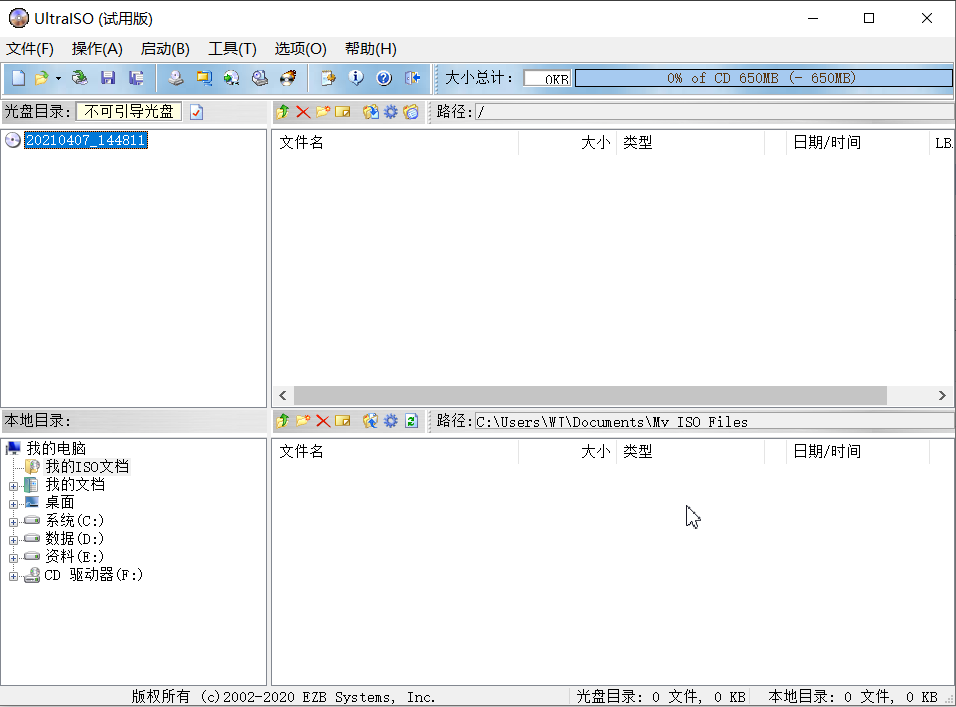Expand the CD 驱动器(F:) node

tap(13, 576)
